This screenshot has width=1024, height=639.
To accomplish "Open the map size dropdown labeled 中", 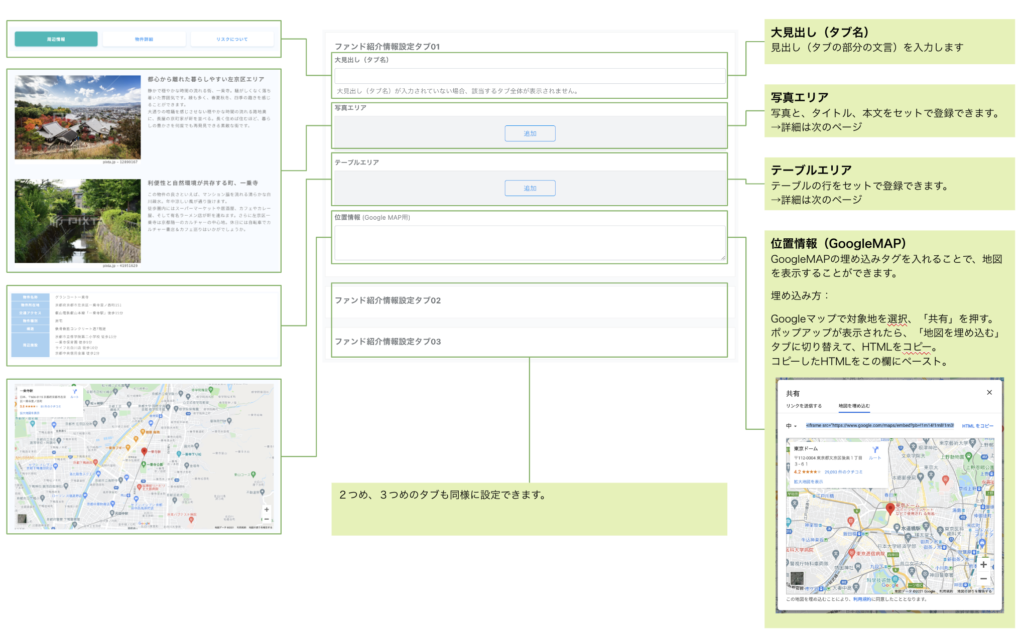I will (791, 425).
